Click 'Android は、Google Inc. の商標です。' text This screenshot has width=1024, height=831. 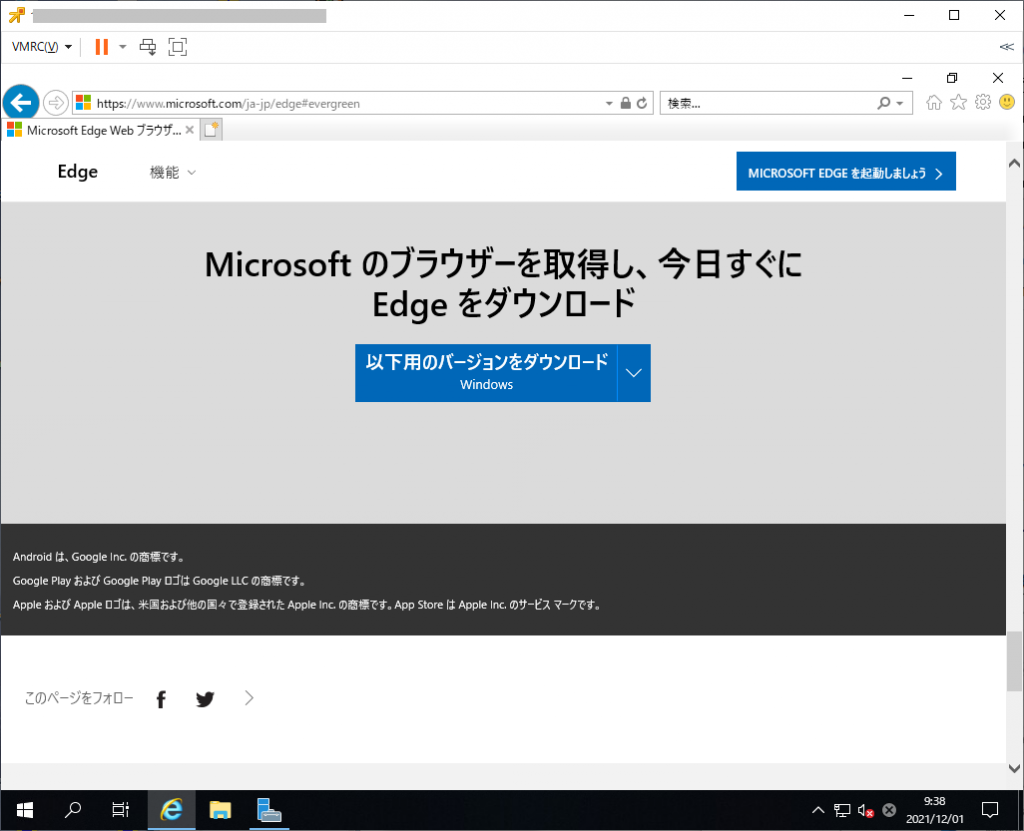[x=99, y=557]
